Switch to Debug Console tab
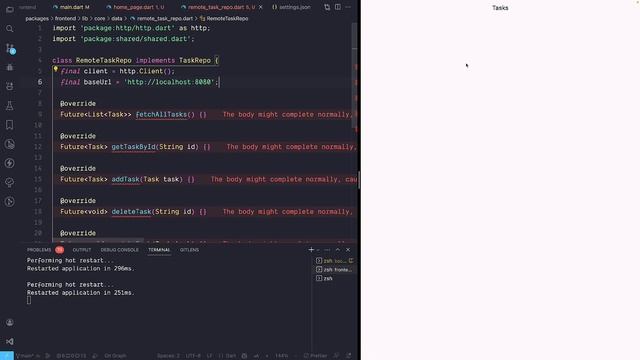Screen dimensions: 640x360 click(120, 250)
